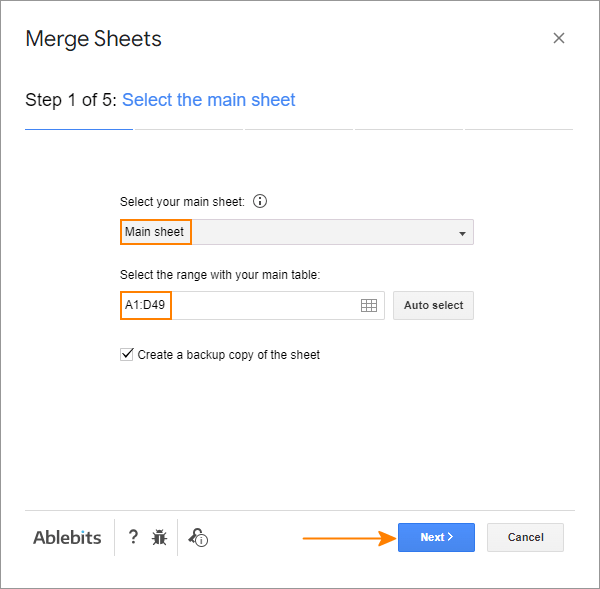The image size is (600, 589).
Task: Click the Ablebits logo
Action: [67, 538]
